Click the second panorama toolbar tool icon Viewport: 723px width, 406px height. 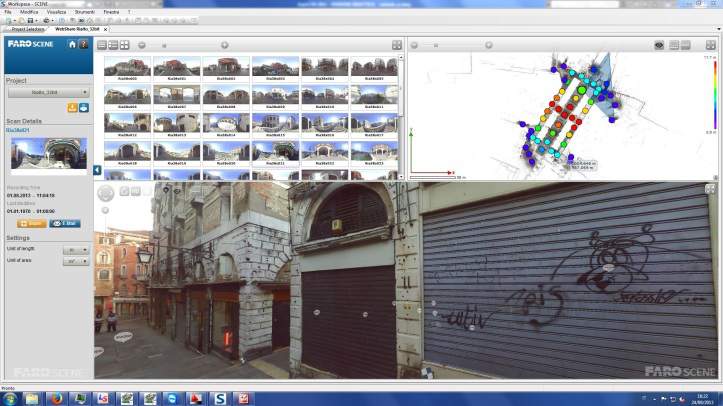click(x=136, y=191)
